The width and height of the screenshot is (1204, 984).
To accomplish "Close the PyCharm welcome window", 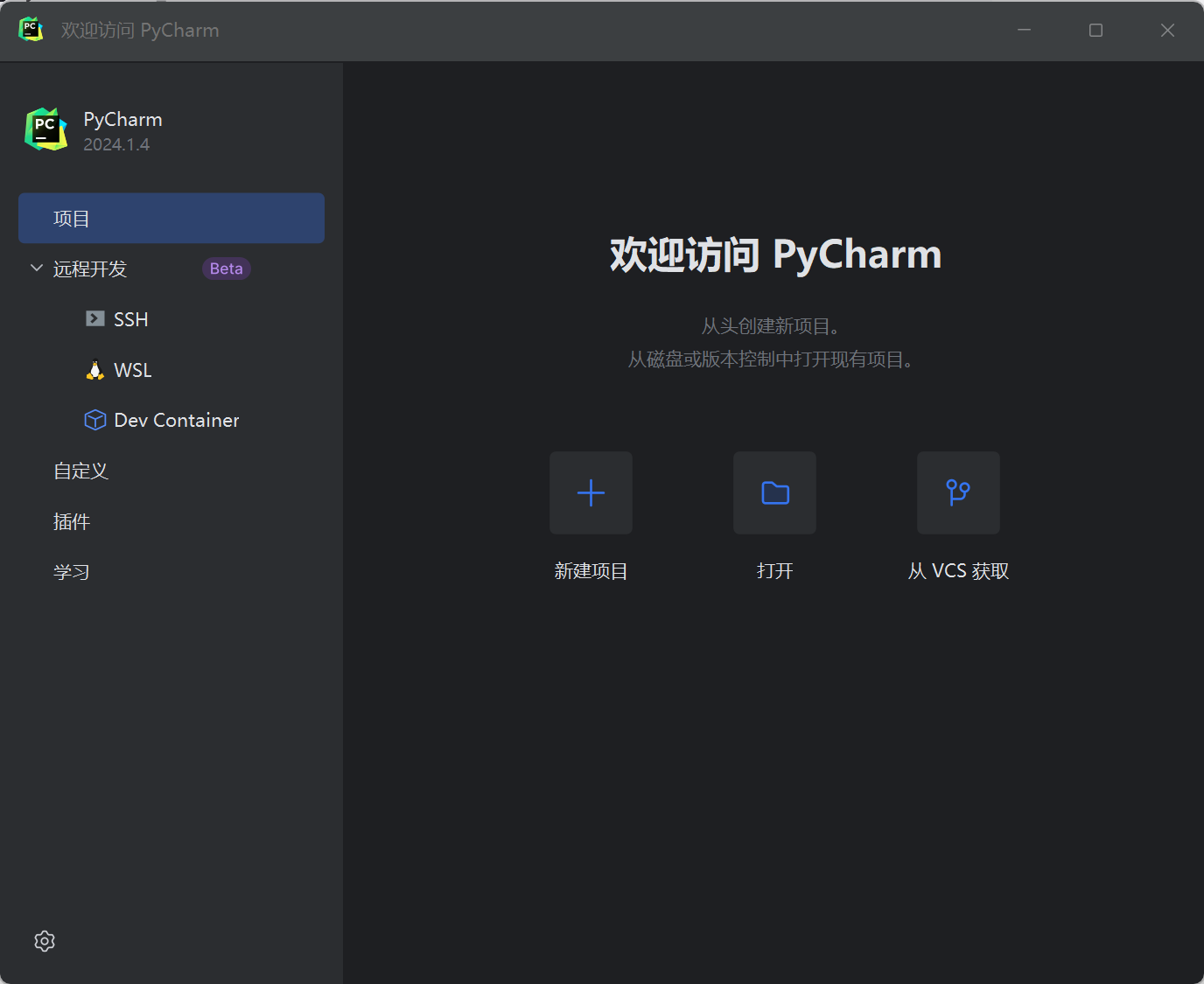I will click(1167, 30).
